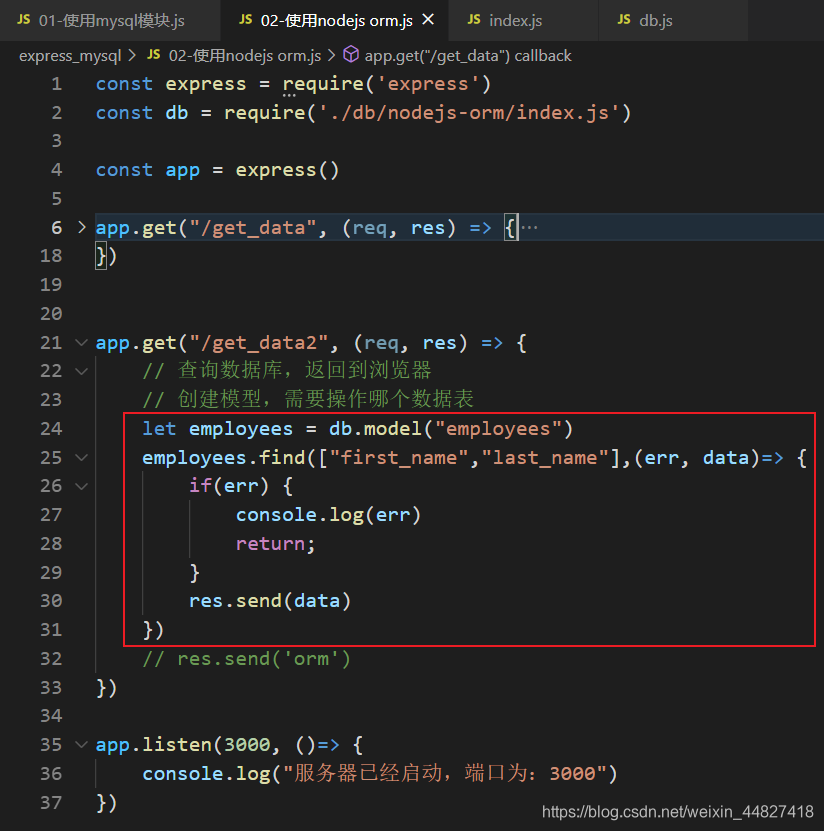The height and width of the screenshot is (831, 824).
Task: Click the comment 查询数据库，返回到浏览器
Action: (x=287, y=371)
